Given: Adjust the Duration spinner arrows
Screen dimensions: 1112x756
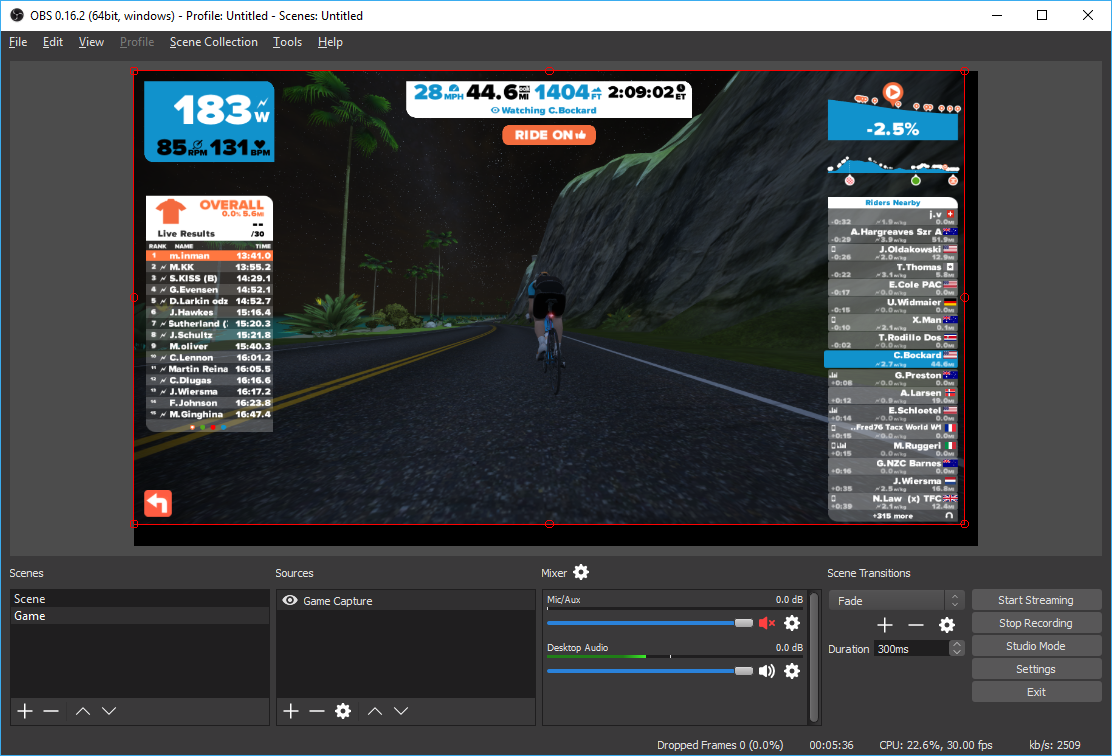Looking at the screenshot, I should click(x=957, y=648).
